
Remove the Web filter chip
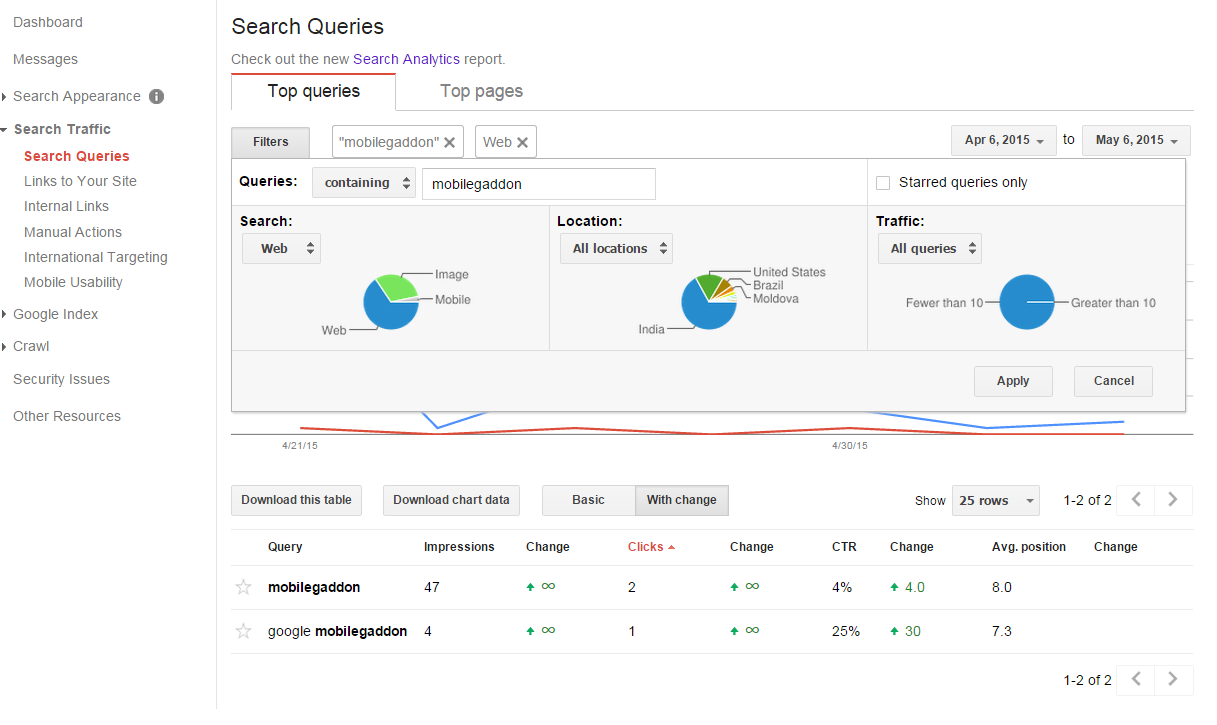pyautogui.click(x=522, y=142)
